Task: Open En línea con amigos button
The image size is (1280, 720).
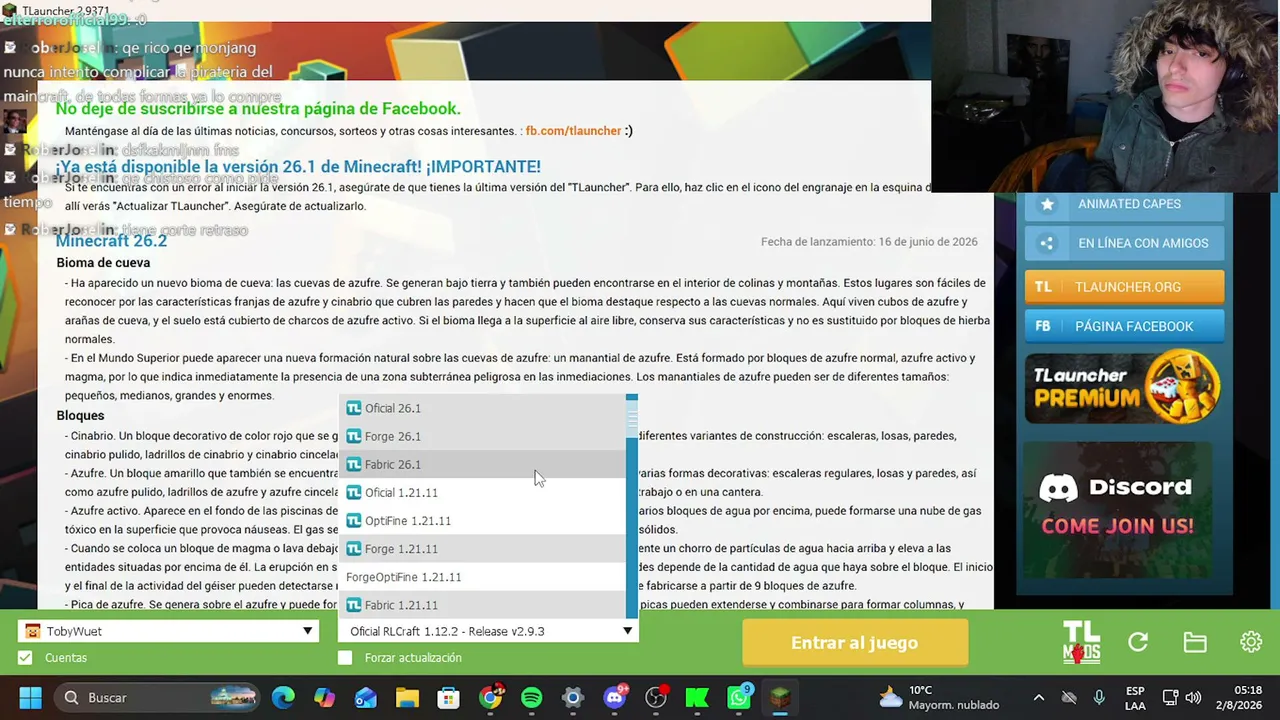Action: [x=1124, y=243]
